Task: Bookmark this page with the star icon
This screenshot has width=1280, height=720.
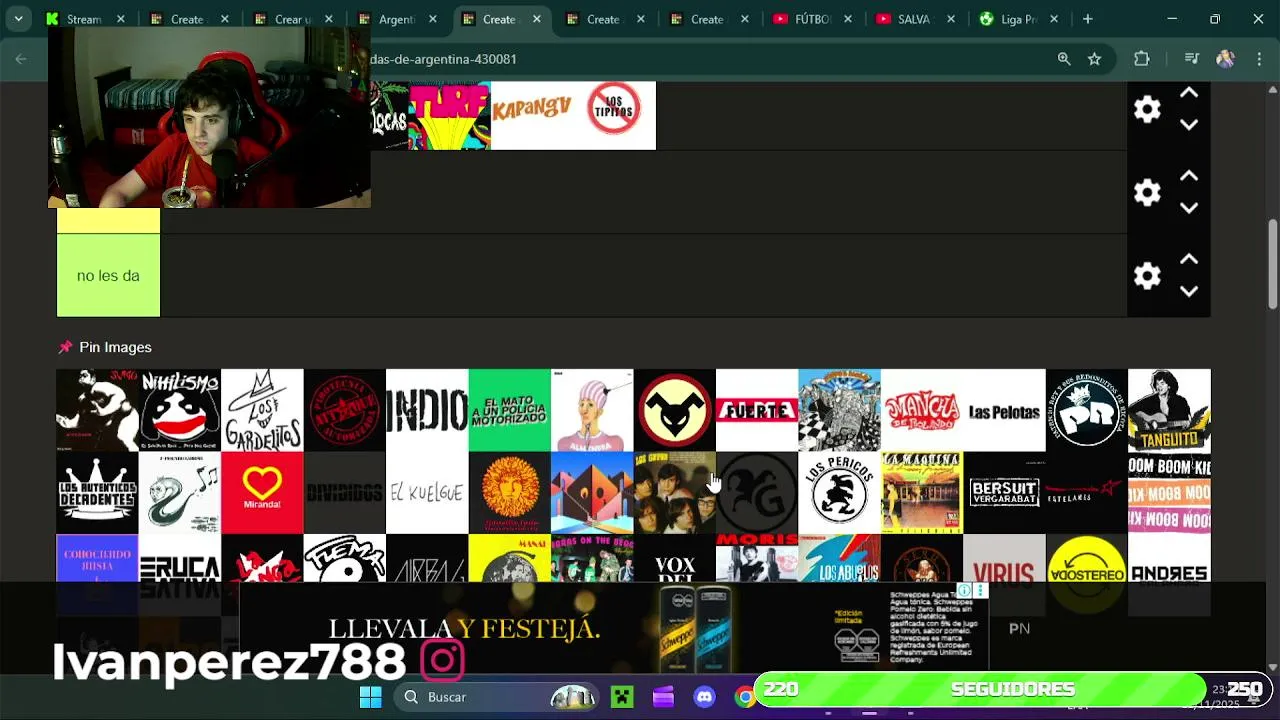Action: [x=1095, y=59]
